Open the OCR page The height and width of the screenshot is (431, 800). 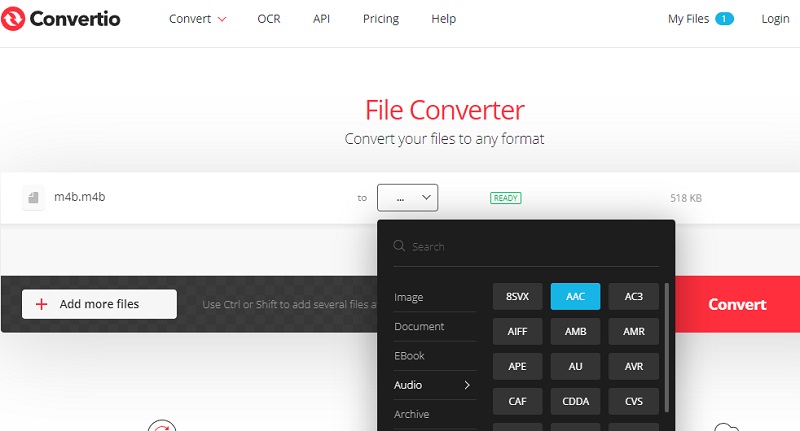[269, 19]
